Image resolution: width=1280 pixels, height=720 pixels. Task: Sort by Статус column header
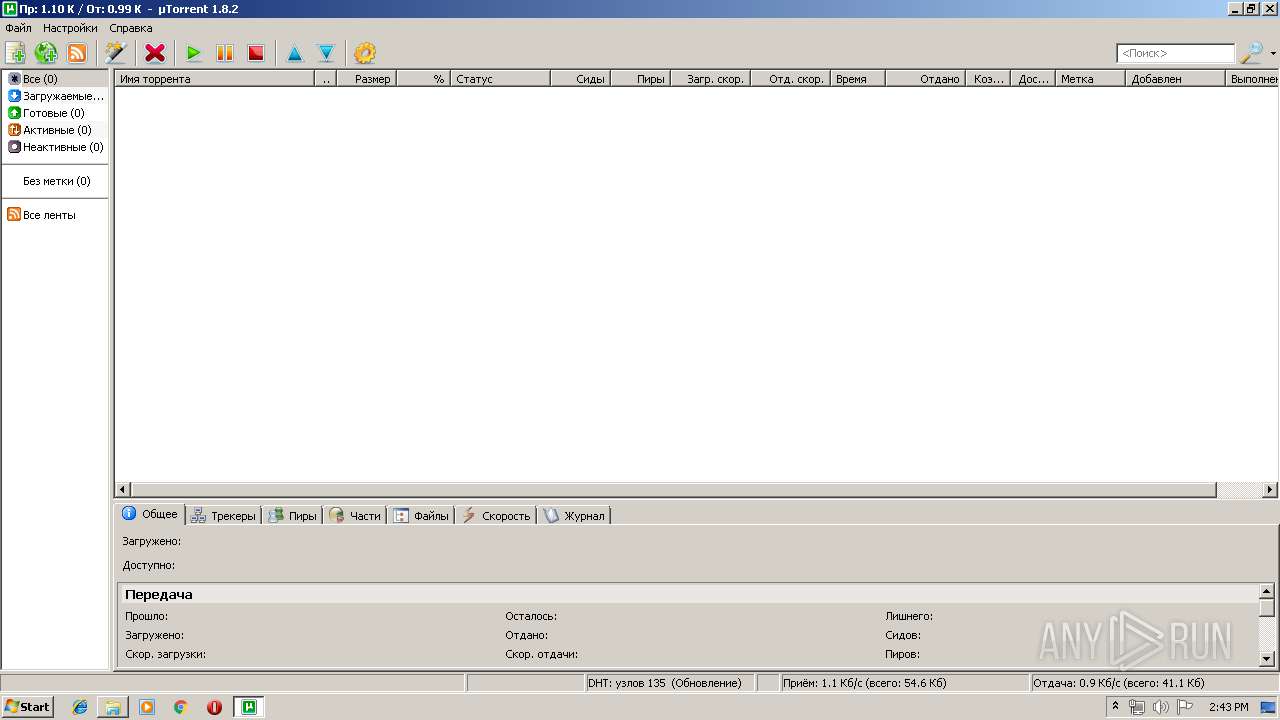(500, 79)
